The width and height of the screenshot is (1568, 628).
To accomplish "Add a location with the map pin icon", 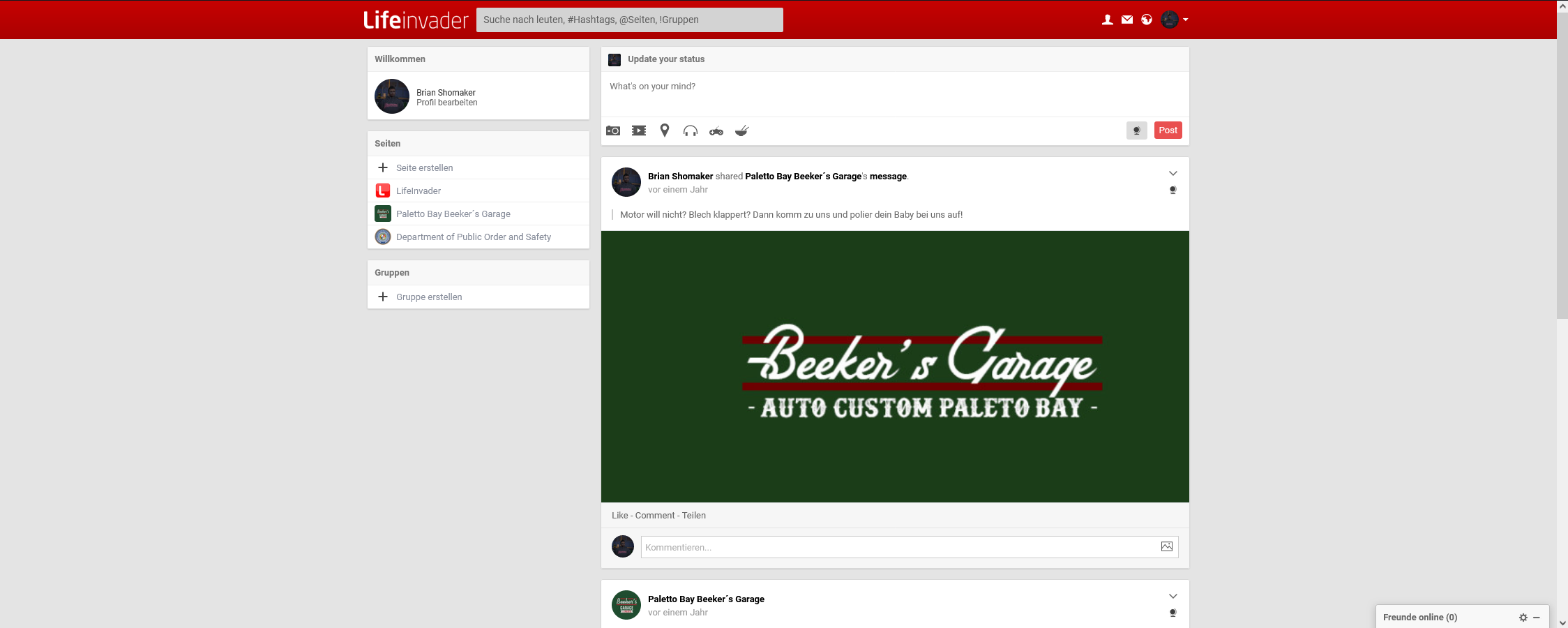I will point(665,130).
